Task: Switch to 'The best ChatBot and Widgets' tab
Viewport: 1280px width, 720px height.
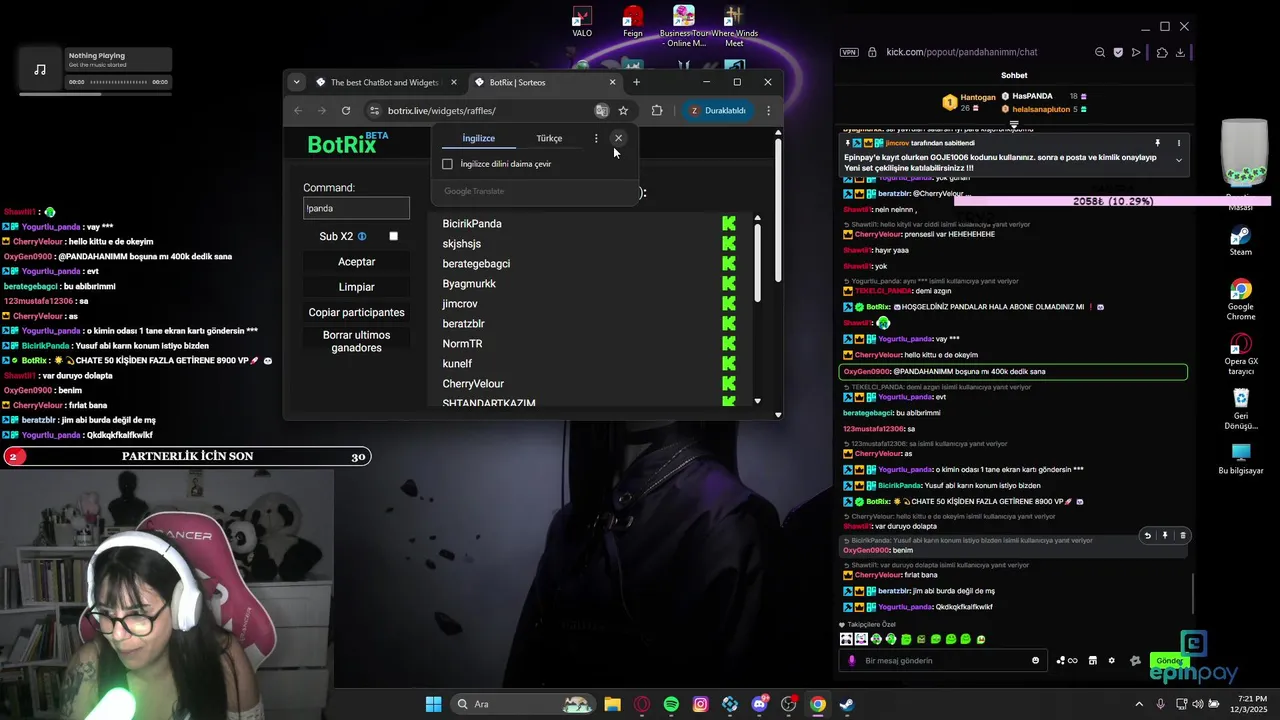Action: (385, 82)
